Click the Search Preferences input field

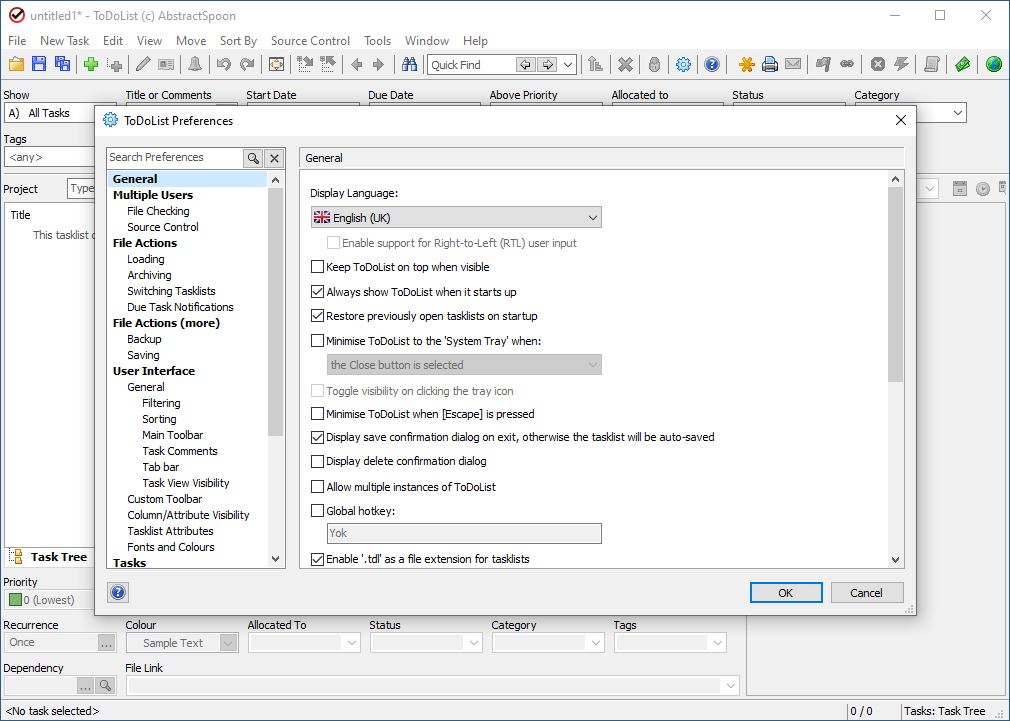coord(175,158)
